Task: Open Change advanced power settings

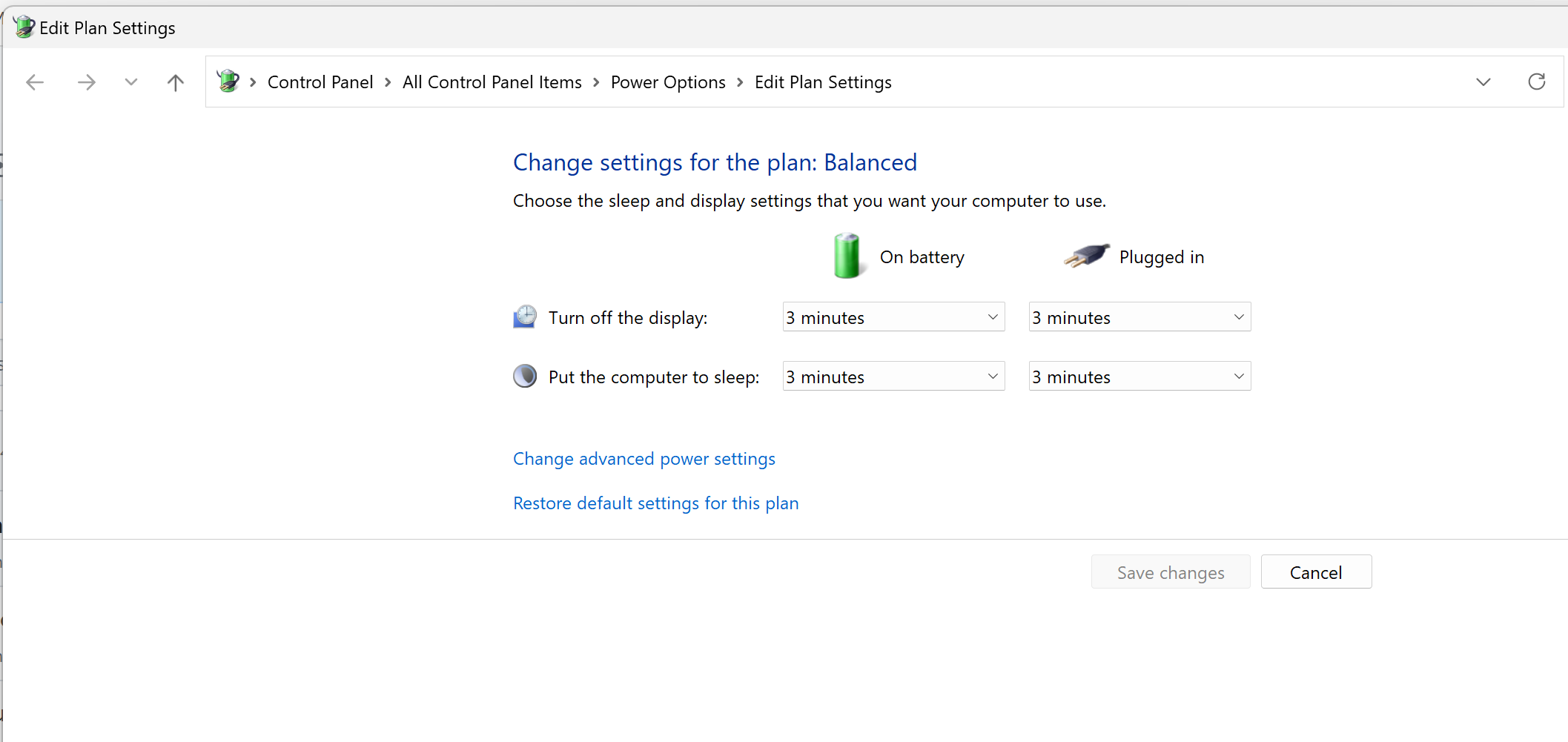Action: [644, 459]
